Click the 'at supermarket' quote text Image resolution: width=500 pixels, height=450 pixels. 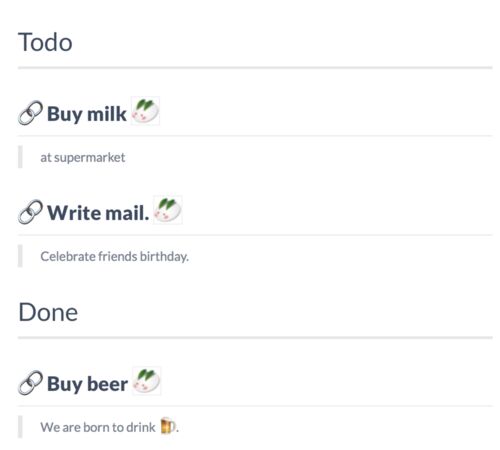tap(83, 157)
